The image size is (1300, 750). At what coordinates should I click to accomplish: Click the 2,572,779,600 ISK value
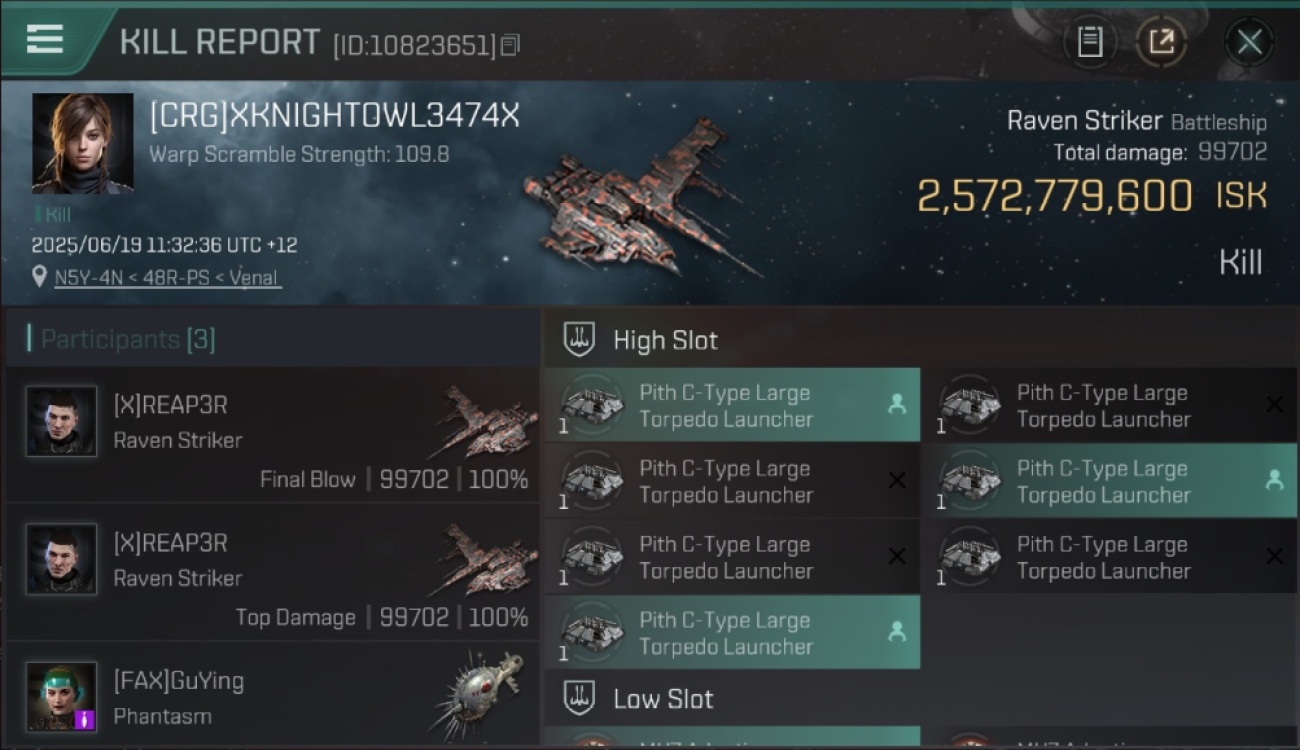click(x=1092, y=196)
